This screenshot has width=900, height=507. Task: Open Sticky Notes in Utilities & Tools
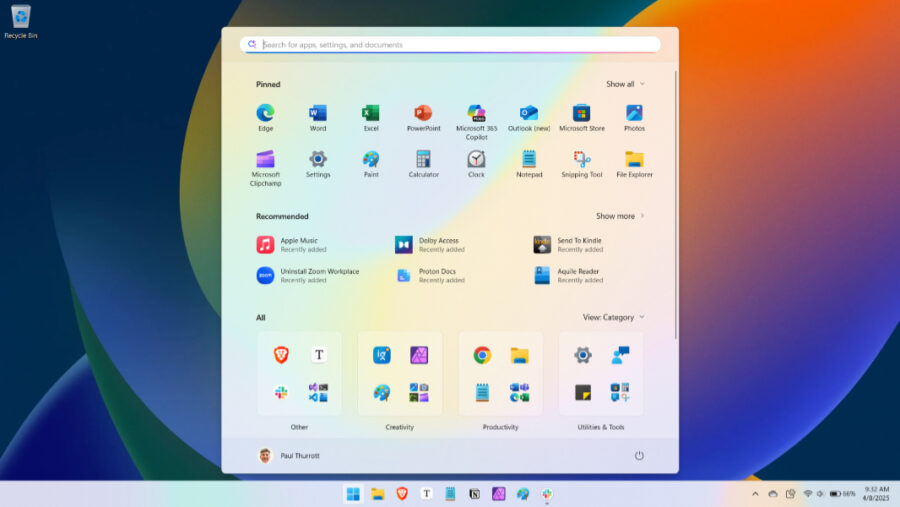[x=583, y=393]
